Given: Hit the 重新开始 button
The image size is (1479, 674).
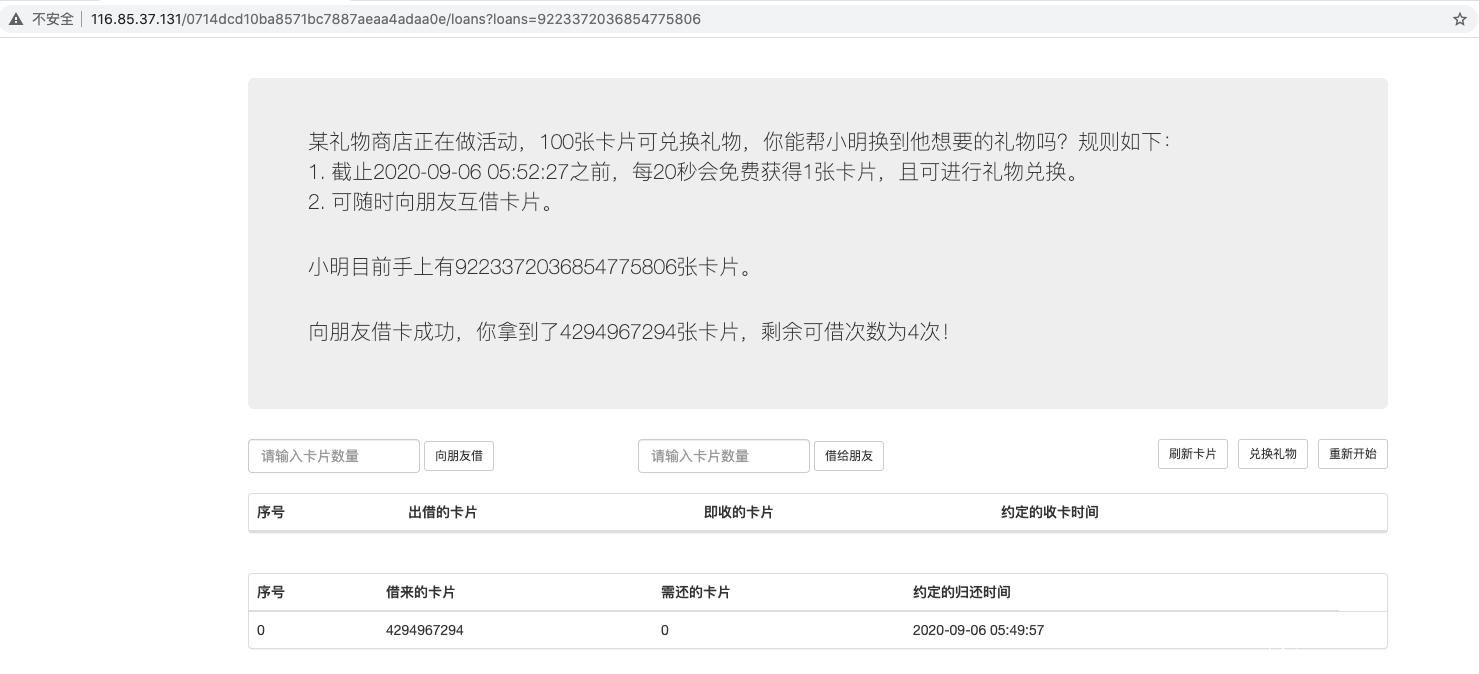Looking at the screenshot, I should [x=1352, y=454].
